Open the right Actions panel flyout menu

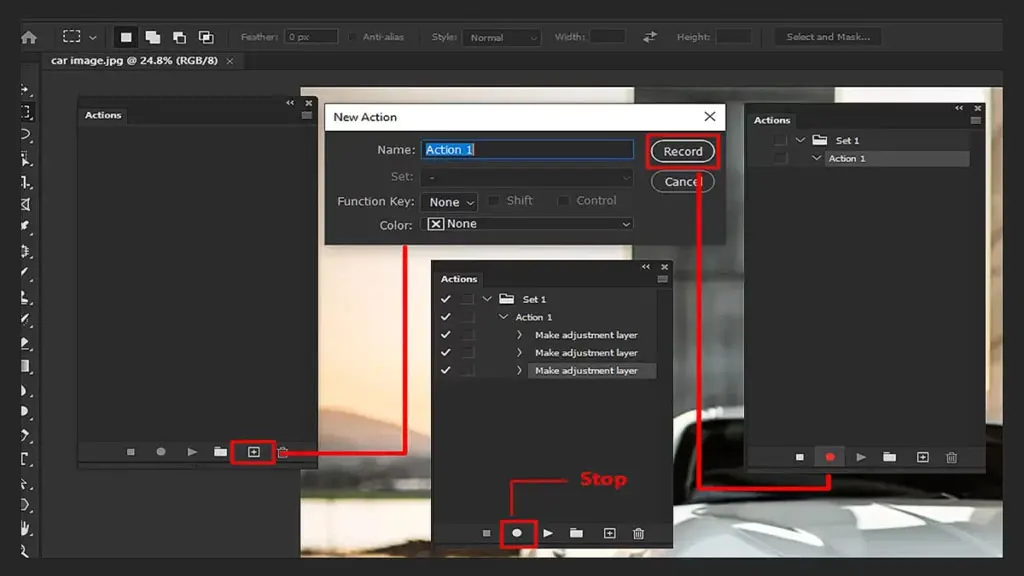pyautogui.click(x=976, y=121)
